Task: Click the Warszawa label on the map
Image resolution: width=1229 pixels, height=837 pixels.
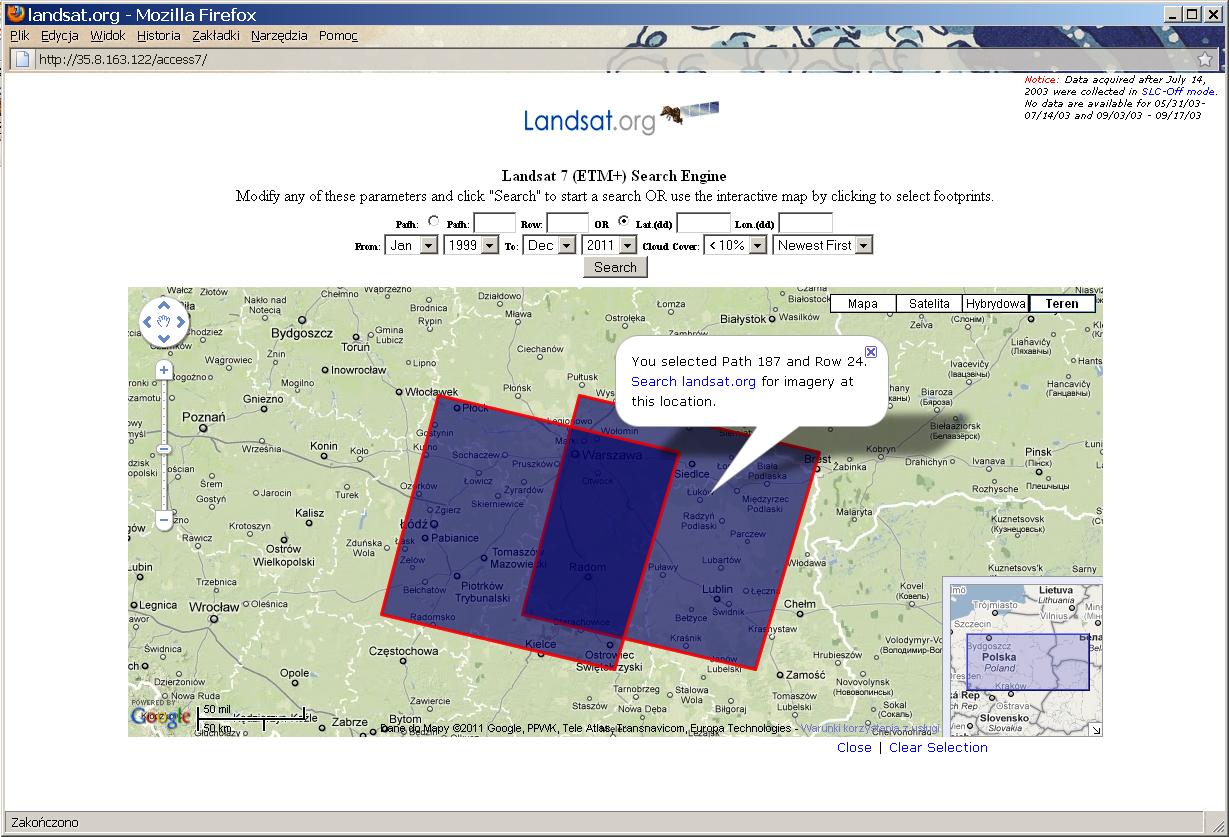Action: (x=611, y=455)
